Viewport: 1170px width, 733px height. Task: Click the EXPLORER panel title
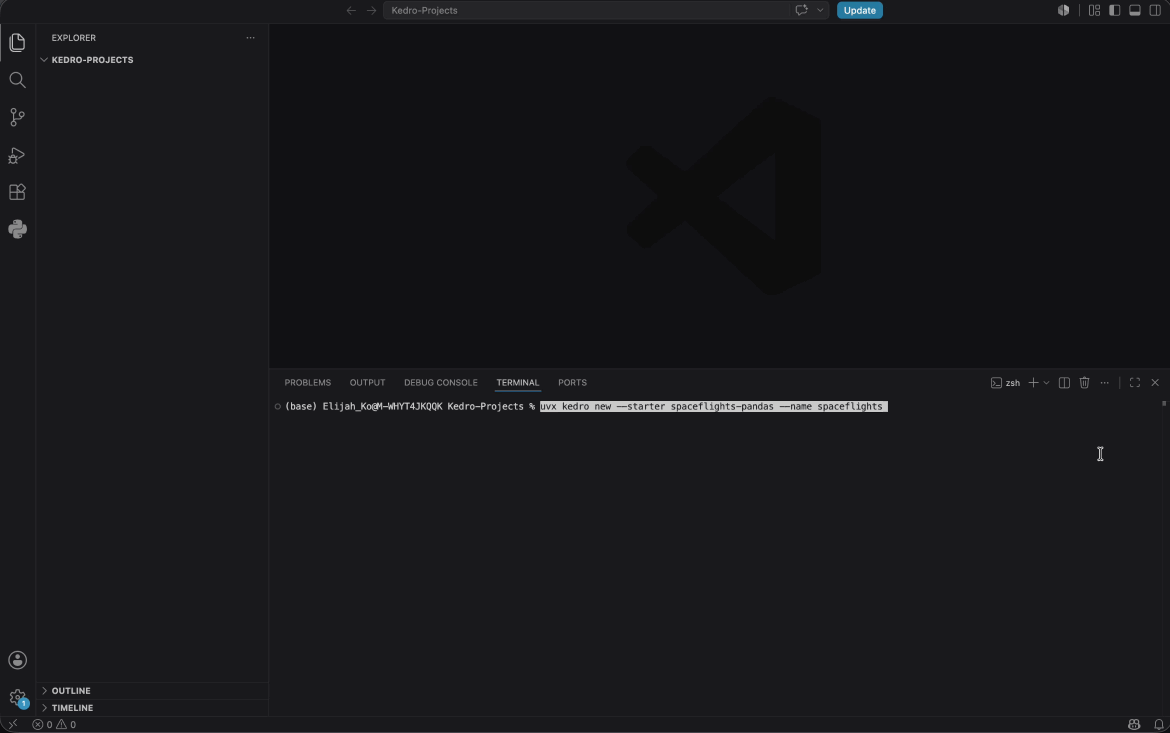click(x=74, y=38)
